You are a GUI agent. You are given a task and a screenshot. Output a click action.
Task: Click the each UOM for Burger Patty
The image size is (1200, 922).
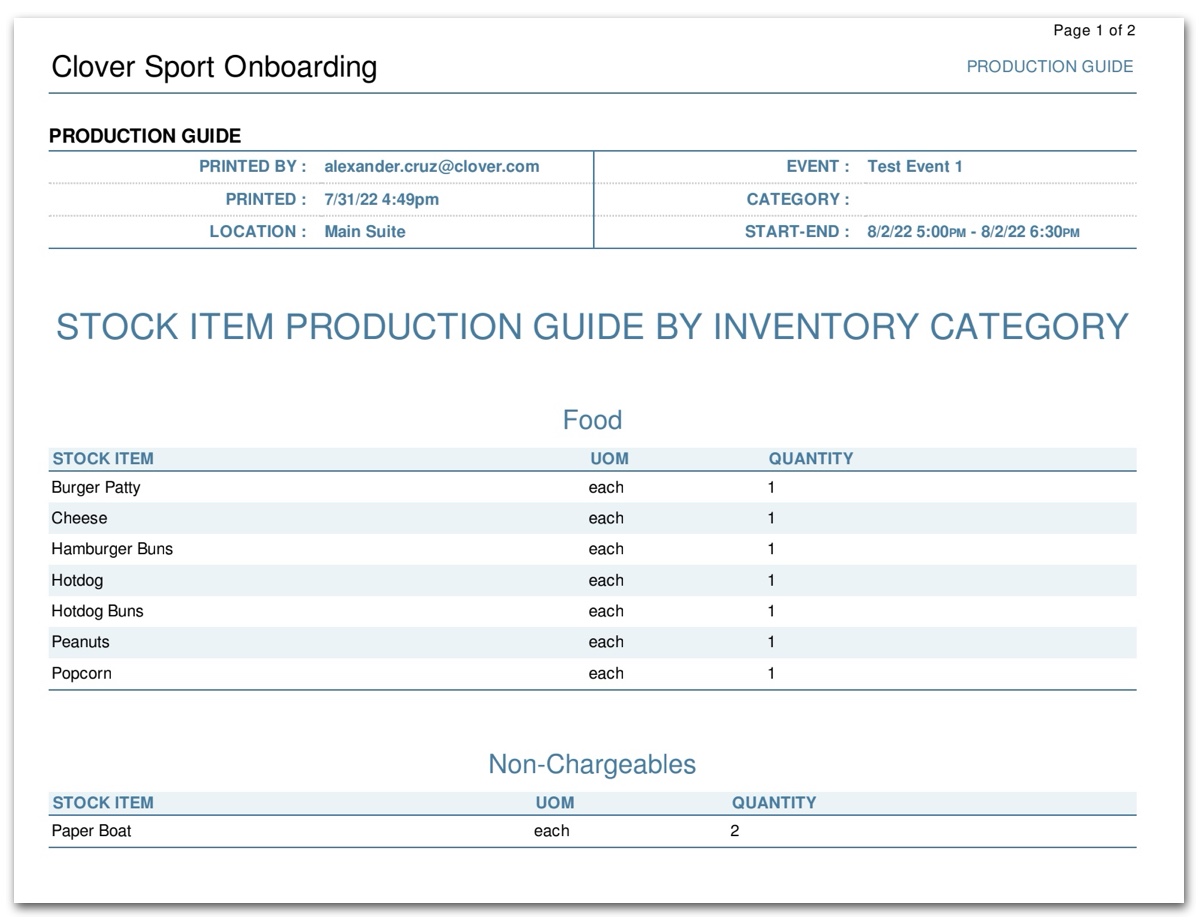[x=606, y=488]
